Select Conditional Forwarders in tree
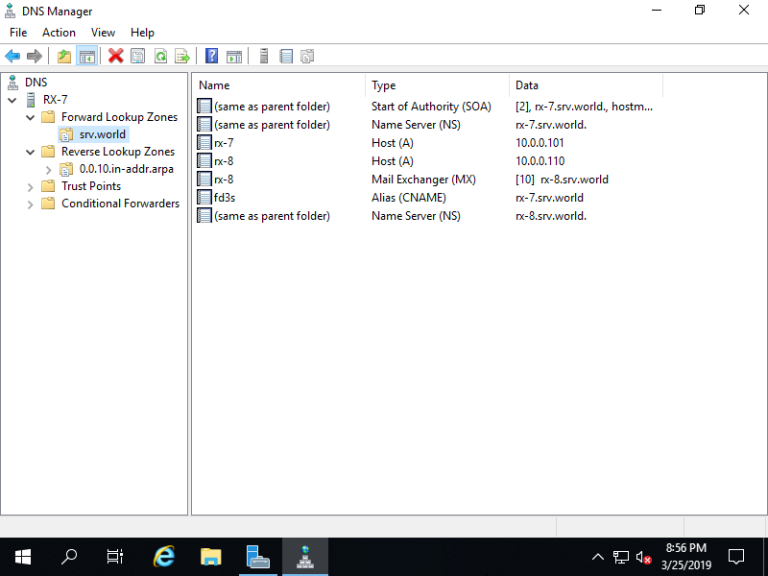The height and width of the screenshot is (576, 768). point(120,203)
